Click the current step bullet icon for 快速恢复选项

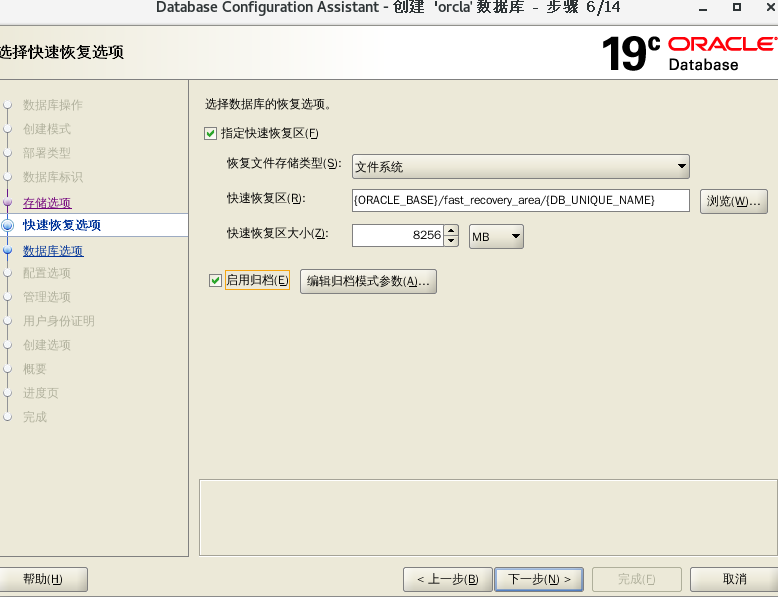pyautogui.click(x=7, y=225)
